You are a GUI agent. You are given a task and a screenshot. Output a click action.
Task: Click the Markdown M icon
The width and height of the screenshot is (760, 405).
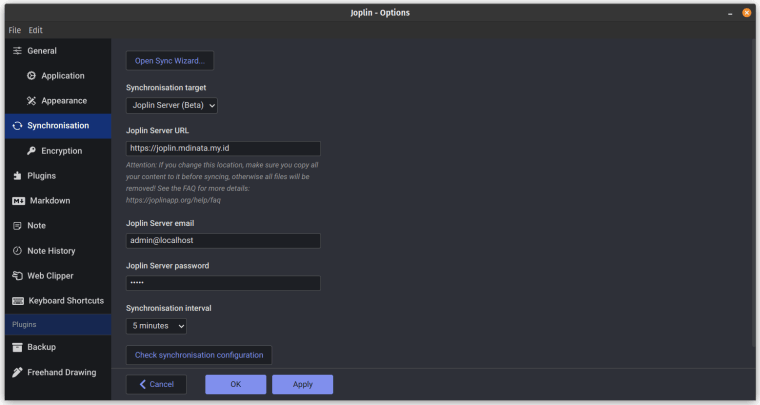18,201
